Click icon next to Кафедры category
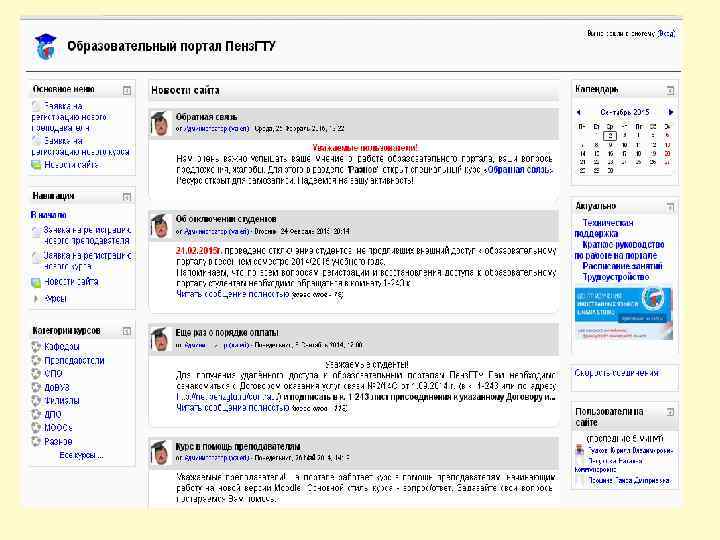This screenshot has width=720, height=540. (x=36, y=346)
